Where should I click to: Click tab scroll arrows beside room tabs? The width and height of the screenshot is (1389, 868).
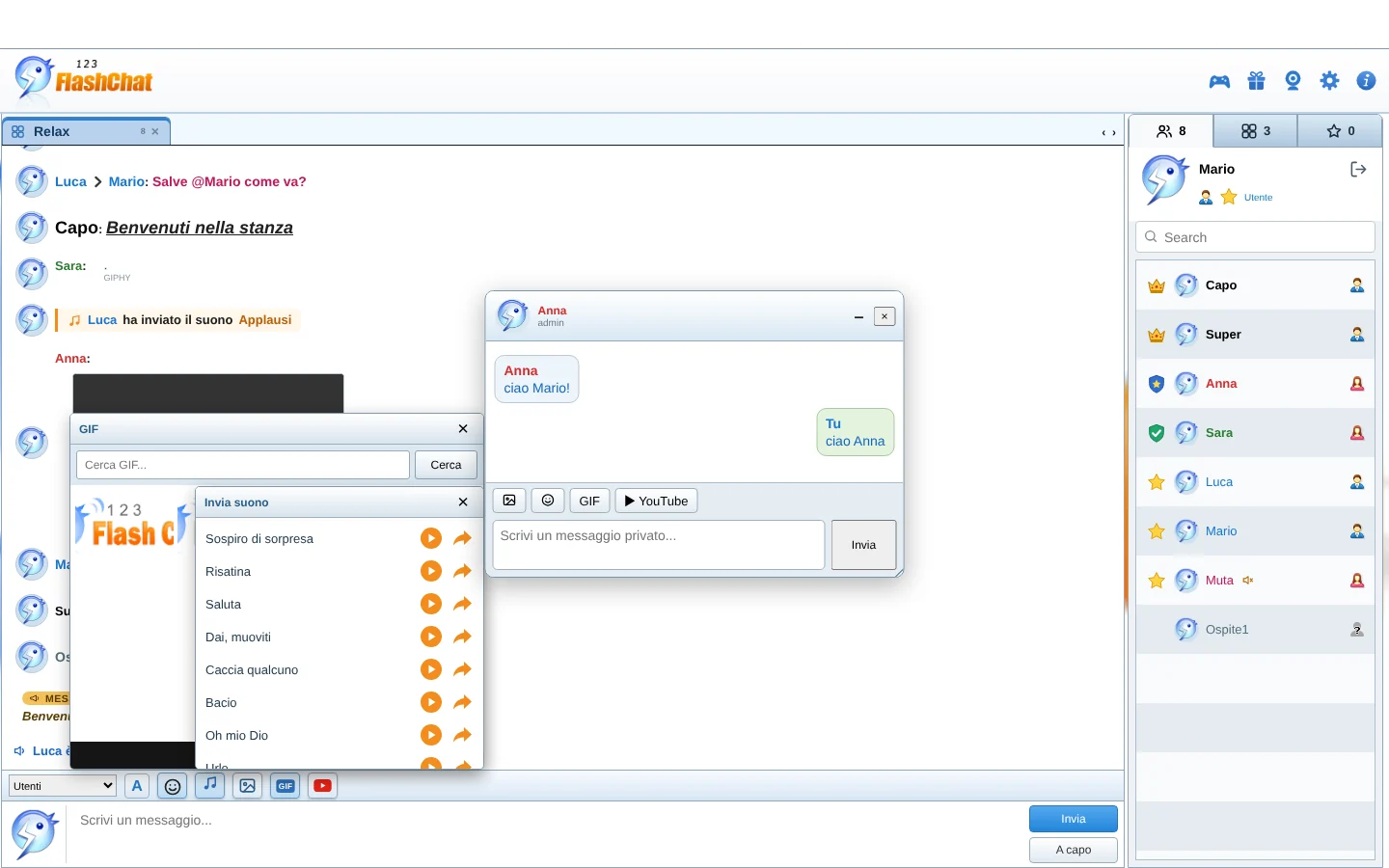1109,133
